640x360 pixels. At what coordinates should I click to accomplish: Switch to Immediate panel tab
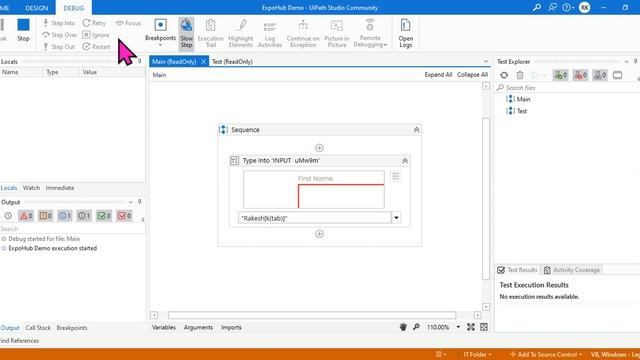click(x=60, y=188)
